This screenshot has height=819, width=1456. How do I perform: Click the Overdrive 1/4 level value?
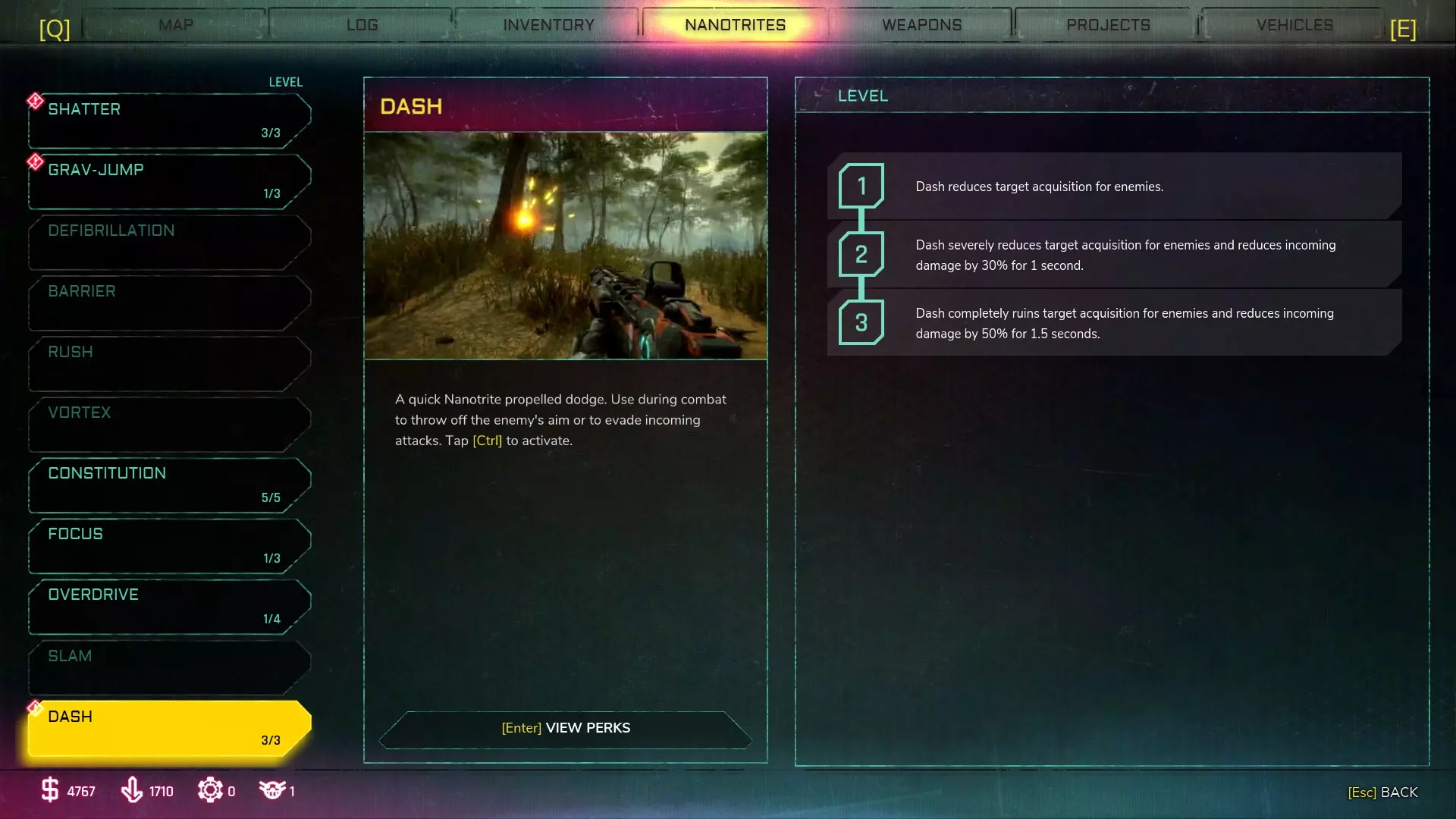click(271, 619)
